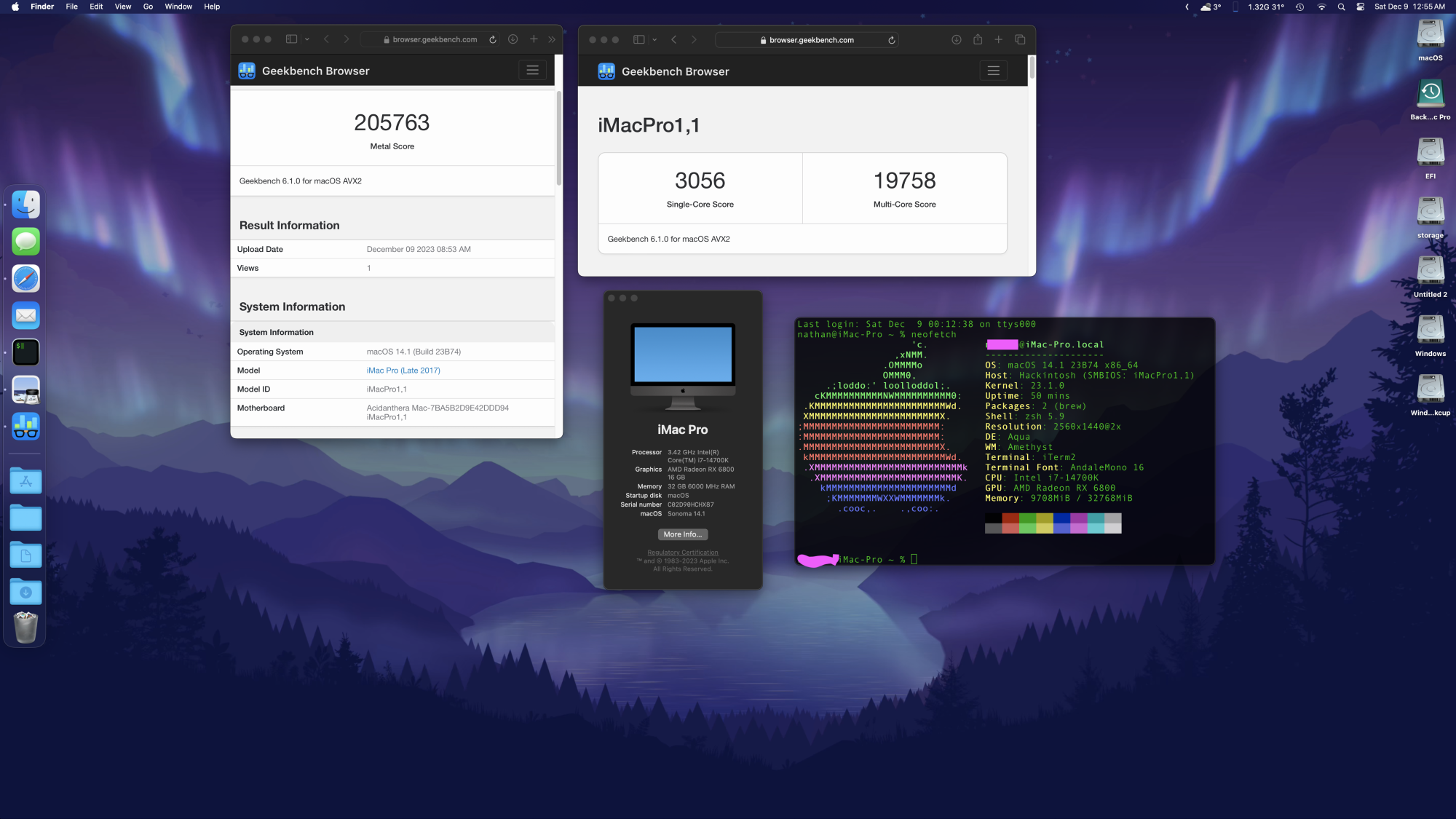This screenshot has height=819, width=1456.
Task: Open Control Center in menu bar
Action: [1360, 7]
